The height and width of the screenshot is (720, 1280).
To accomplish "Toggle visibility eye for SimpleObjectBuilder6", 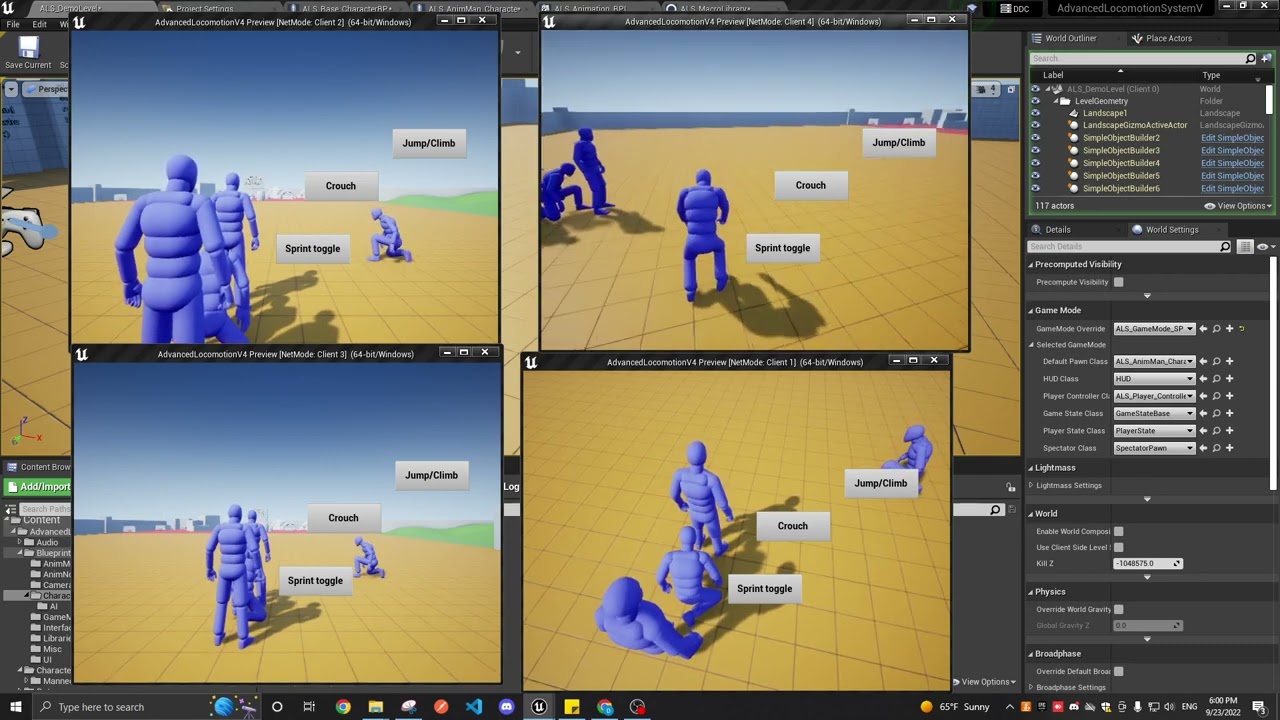I will [x=1035, y=188].
